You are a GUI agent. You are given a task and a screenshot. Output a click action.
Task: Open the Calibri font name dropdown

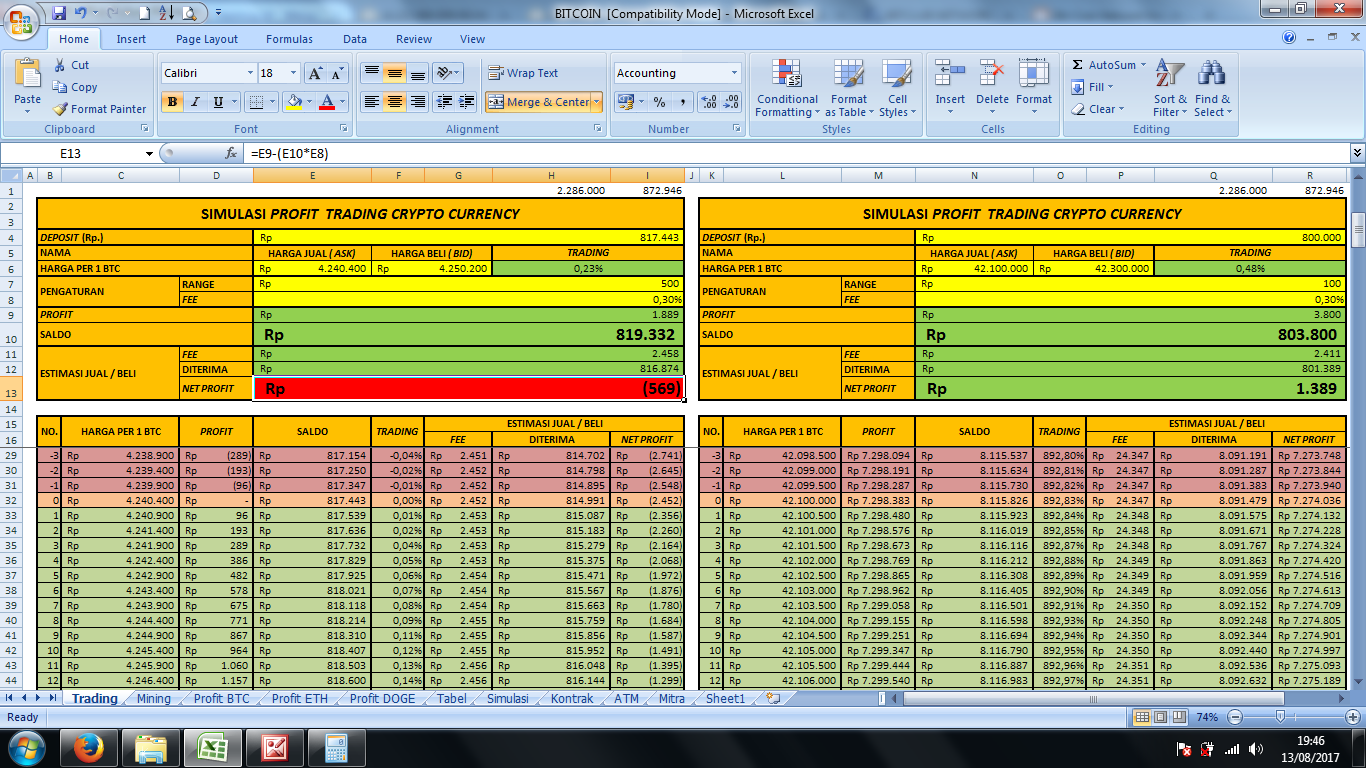[x=250, y=73]
